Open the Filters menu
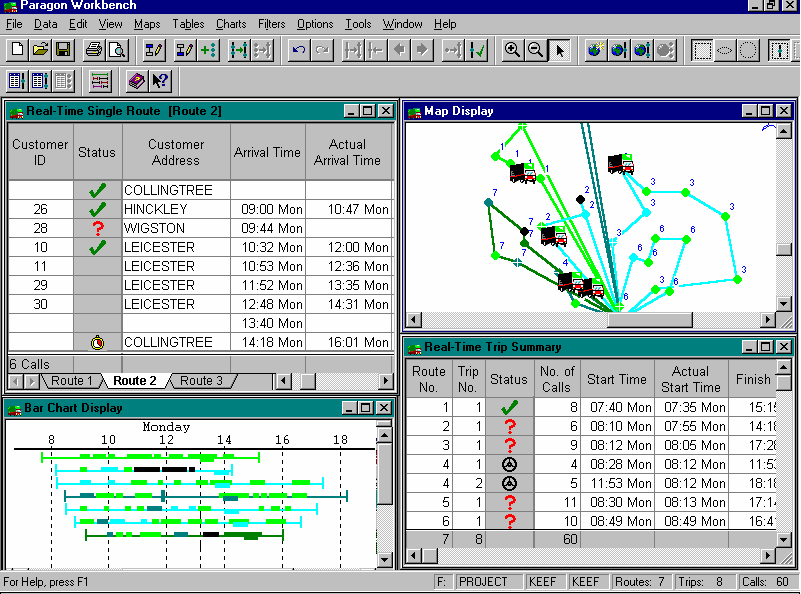This screenshot has height=594, width=801. click(271, 24)
